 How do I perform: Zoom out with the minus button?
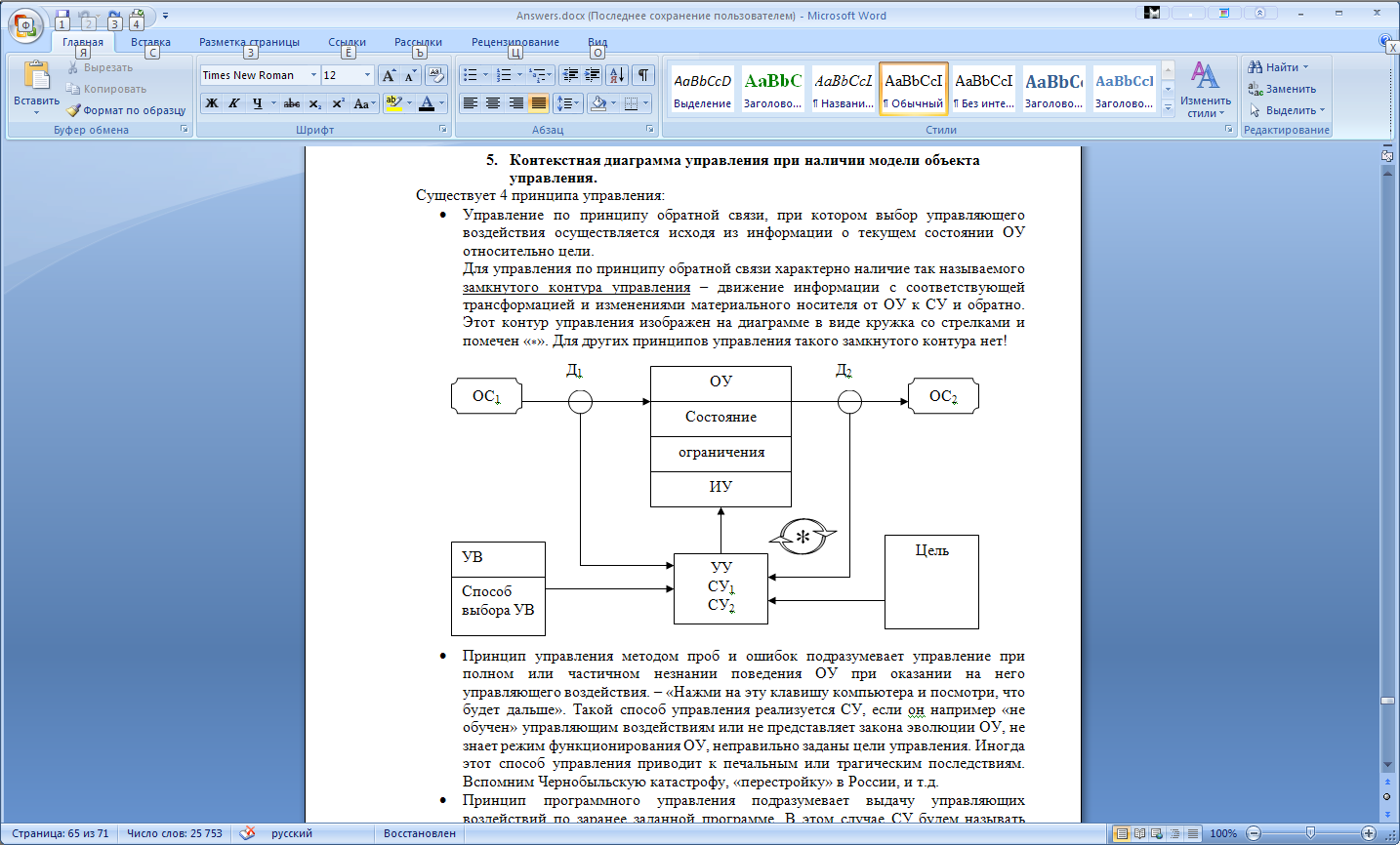click(x=1252, y=833)
